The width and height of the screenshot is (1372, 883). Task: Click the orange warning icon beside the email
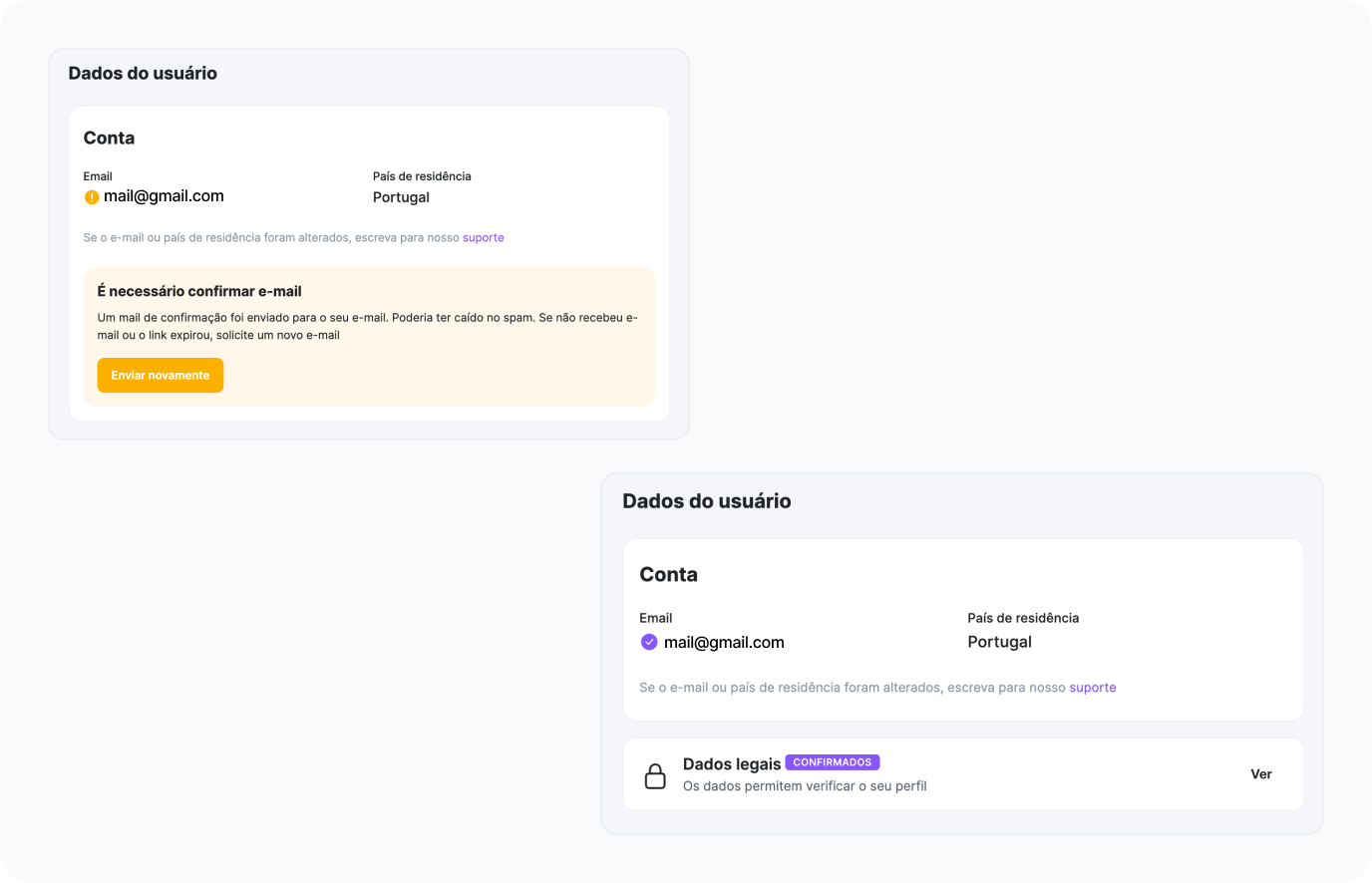coord(92,197)
